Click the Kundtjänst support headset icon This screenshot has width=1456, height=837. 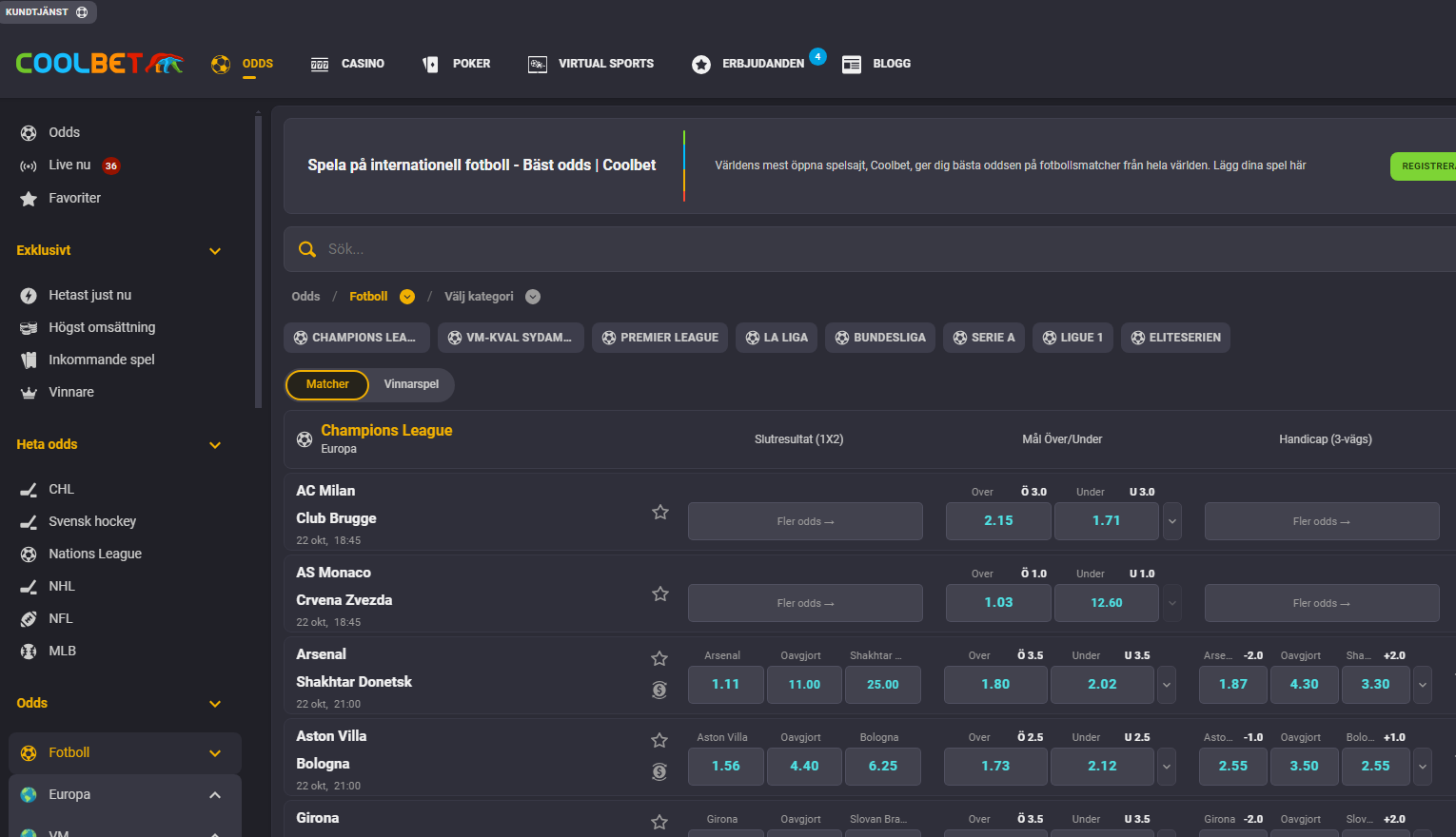[82, 12]
